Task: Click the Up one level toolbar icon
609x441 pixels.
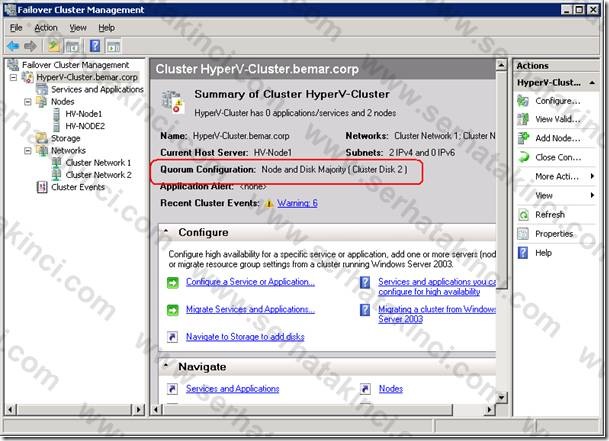Action: pos(54,47)
